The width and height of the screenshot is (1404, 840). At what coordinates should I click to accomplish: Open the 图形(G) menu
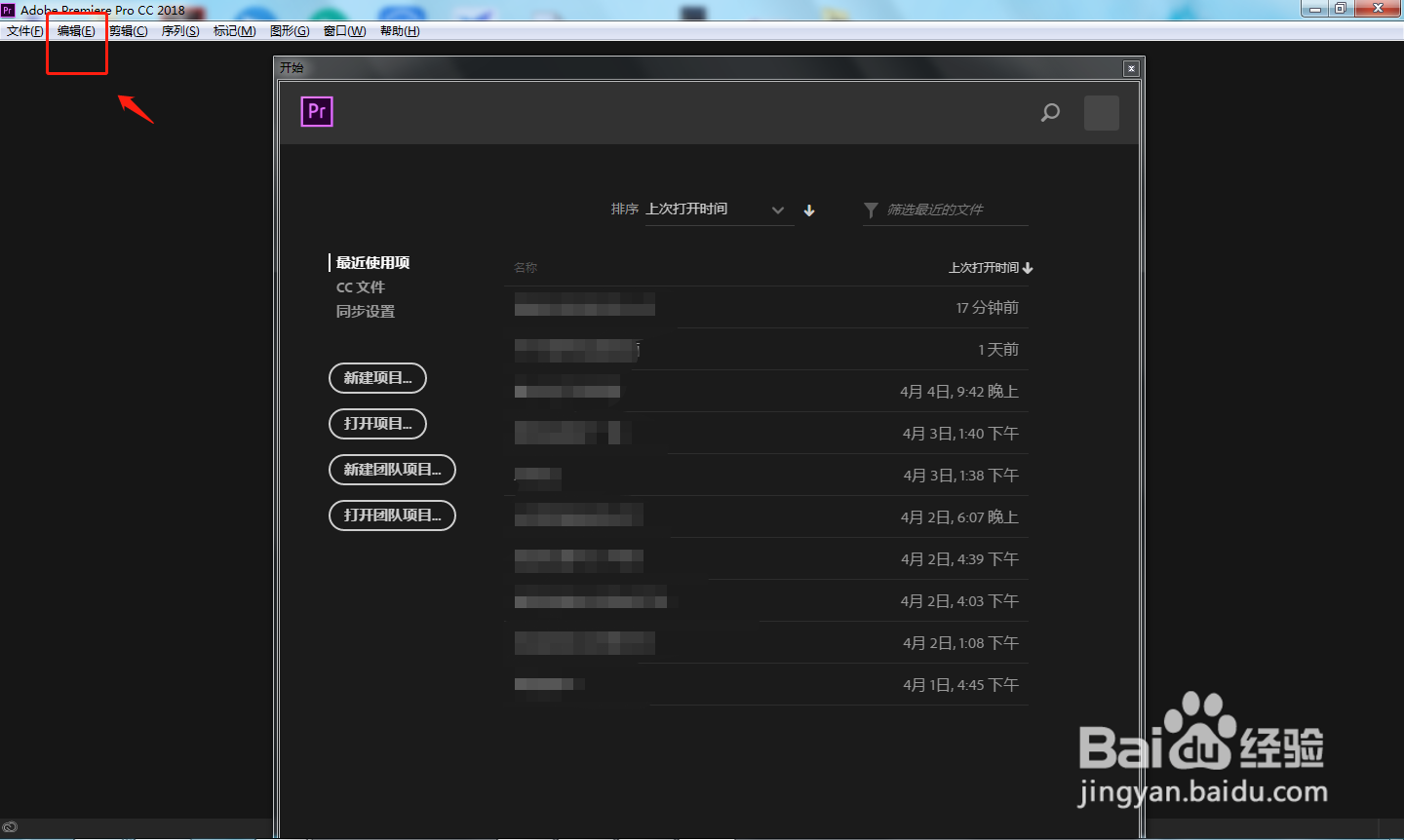pos(290,31)
